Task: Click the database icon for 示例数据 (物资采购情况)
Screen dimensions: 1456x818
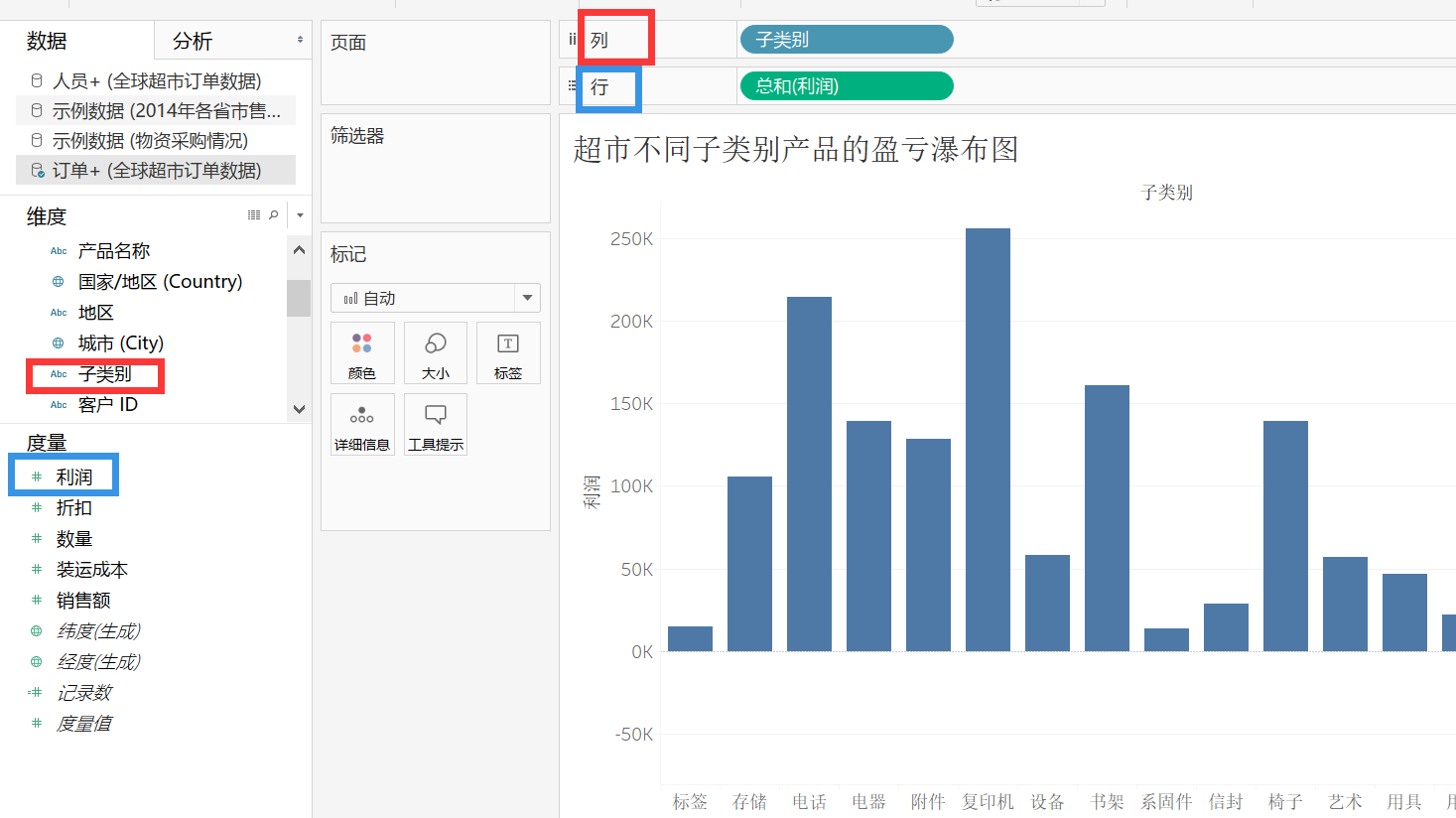Action: 37,140
